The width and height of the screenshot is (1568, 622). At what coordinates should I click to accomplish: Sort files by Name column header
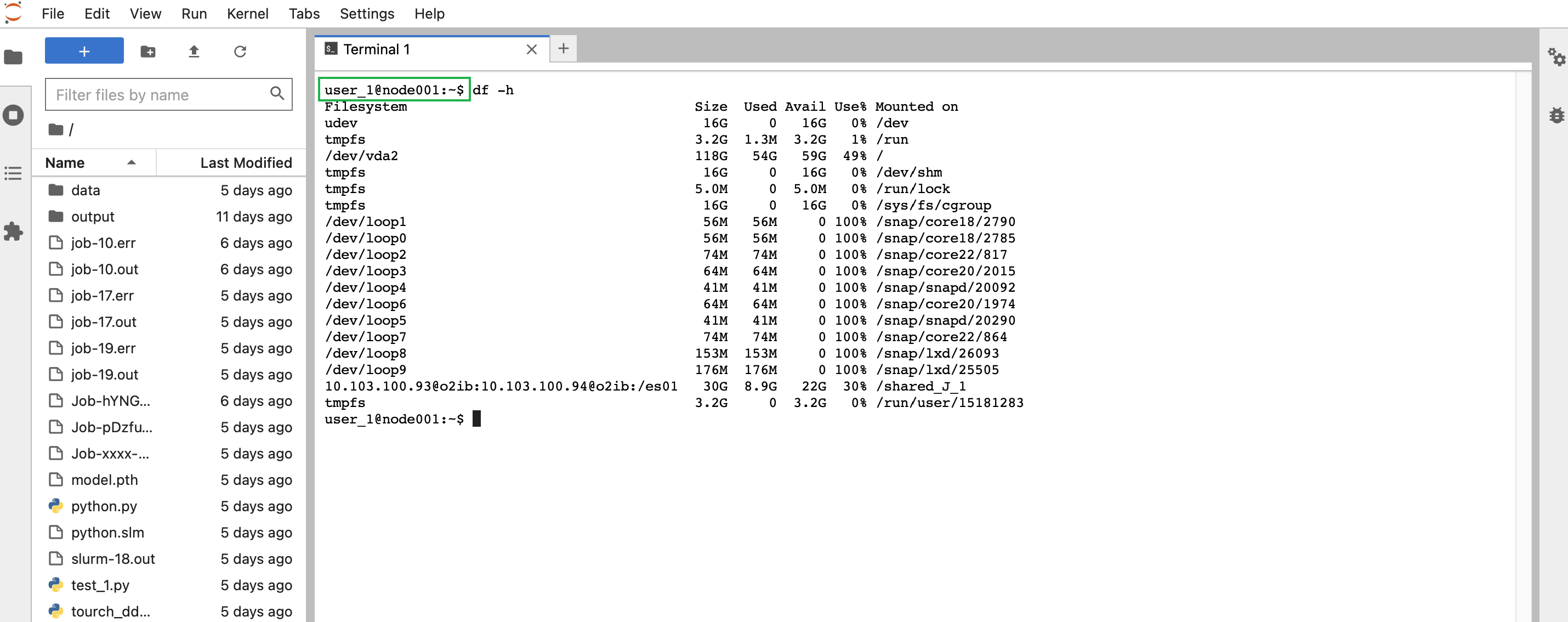point(94,163)
